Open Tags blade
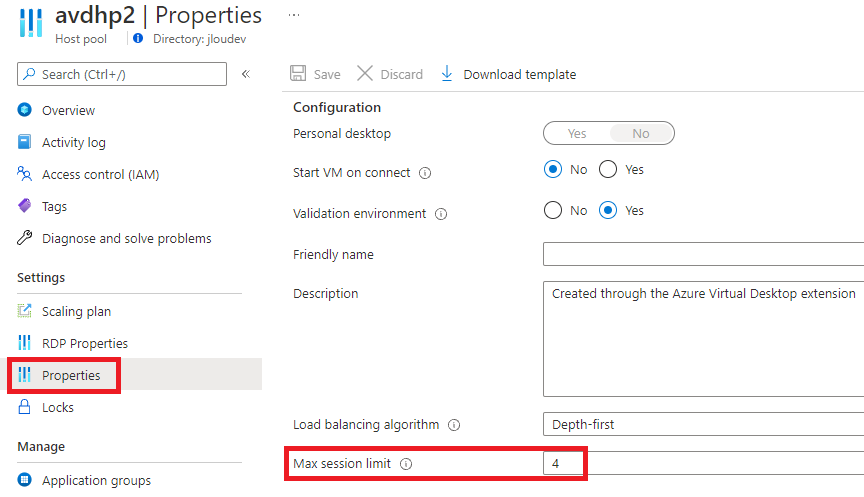Screen dimensions: 864x497 pyautogui.click(x=54, y=206)
